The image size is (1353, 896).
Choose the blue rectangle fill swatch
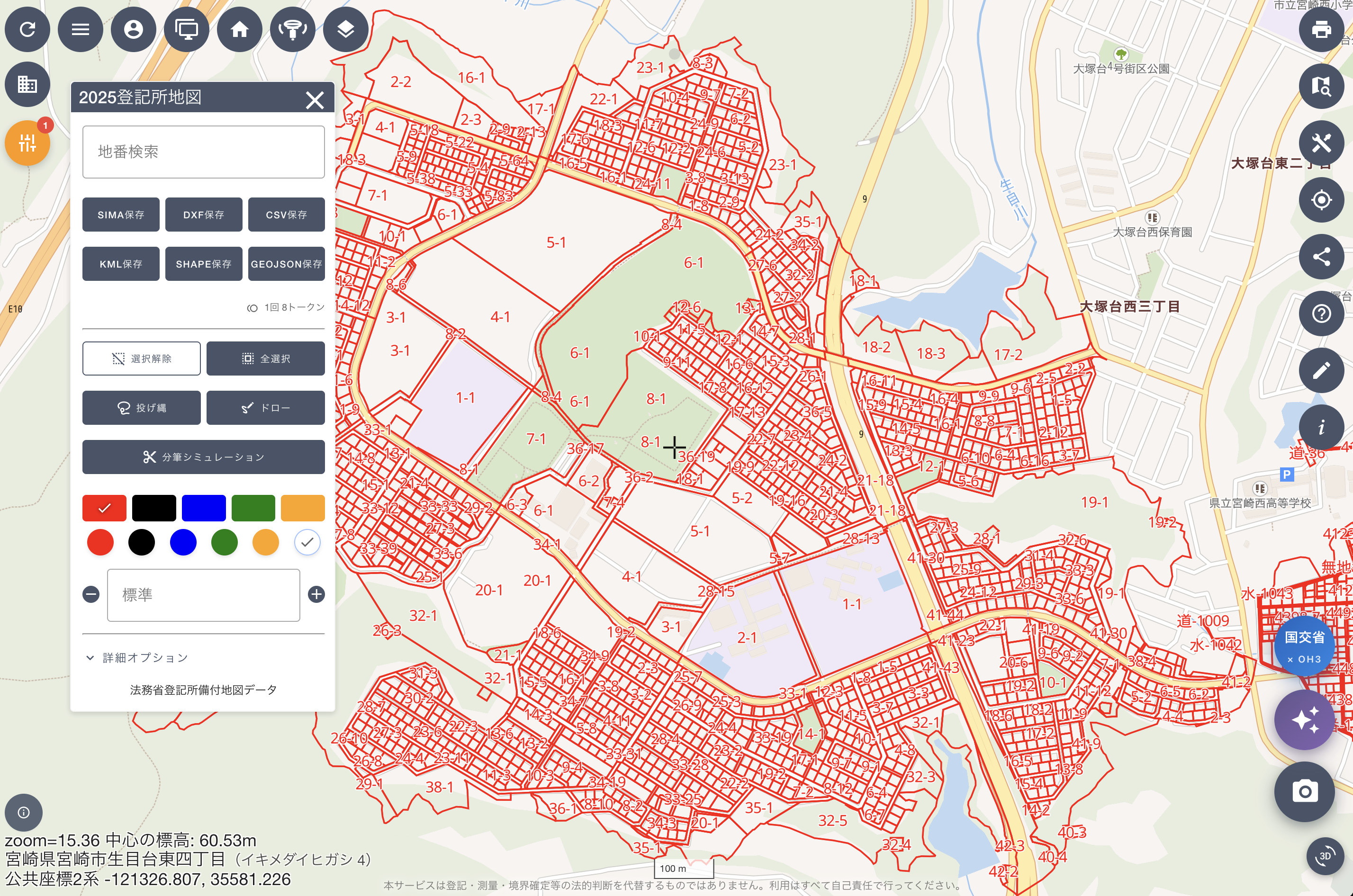click(204, 508)
